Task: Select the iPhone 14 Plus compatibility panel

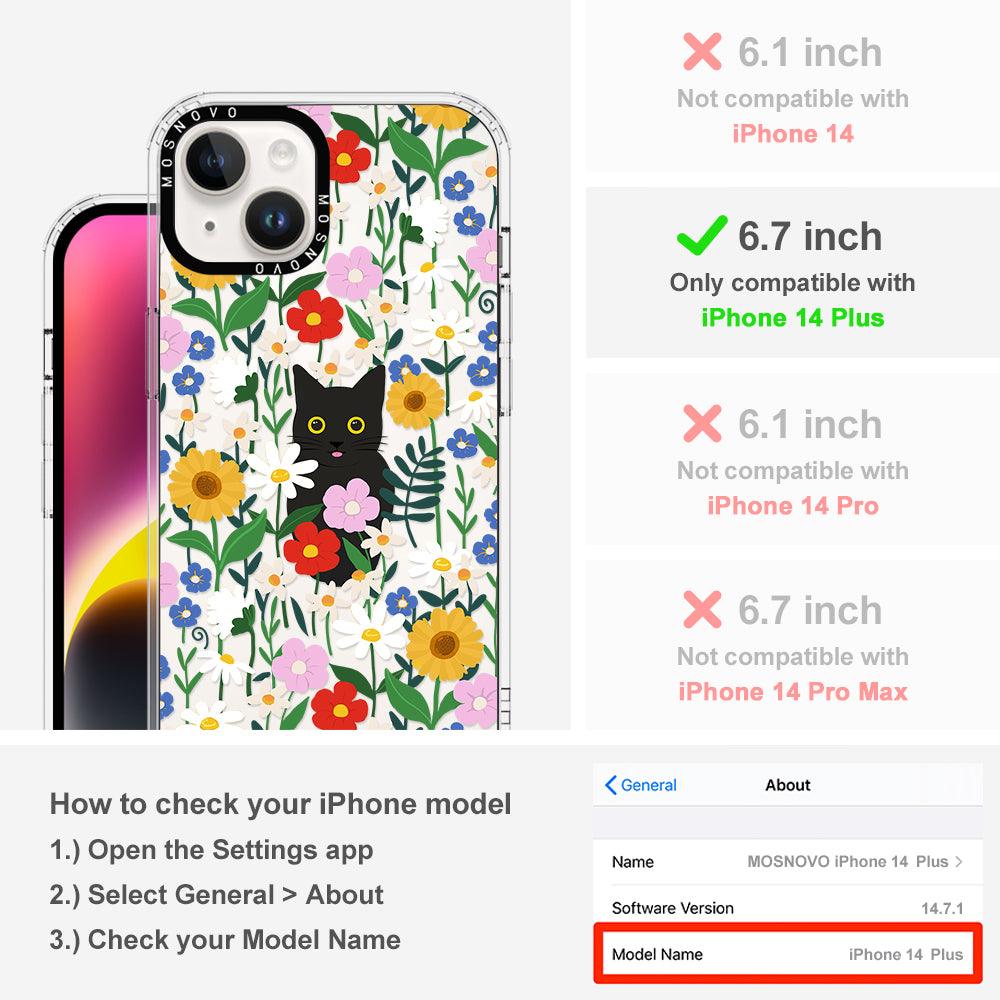Action: (x=793, y=272)
